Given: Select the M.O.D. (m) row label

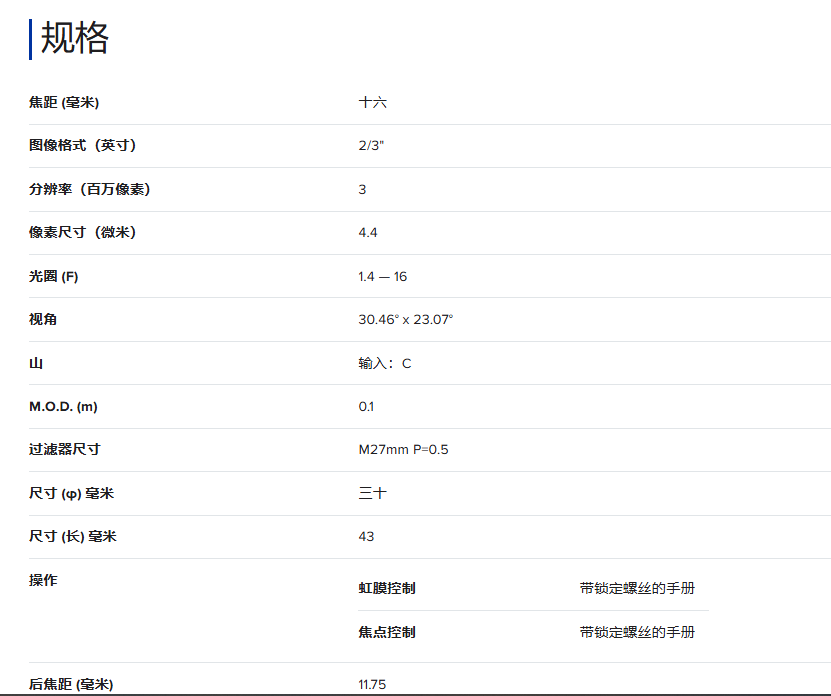Looking at the screenshot, I should coord(63,407).
